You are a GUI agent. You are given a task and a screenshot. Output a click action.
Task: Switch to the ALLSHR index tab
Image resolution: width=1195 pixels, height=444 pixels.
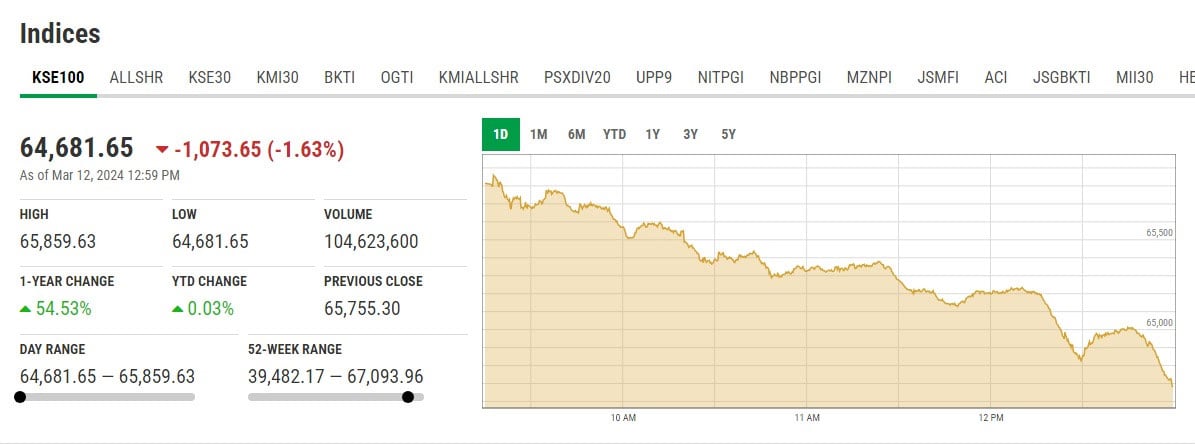[135, 77]
